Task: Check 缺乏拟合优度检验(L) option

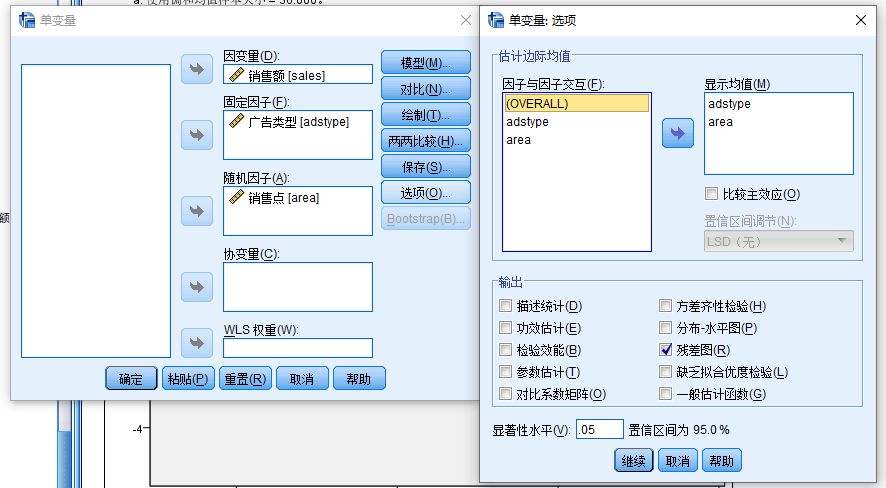Action: (666, 372)
